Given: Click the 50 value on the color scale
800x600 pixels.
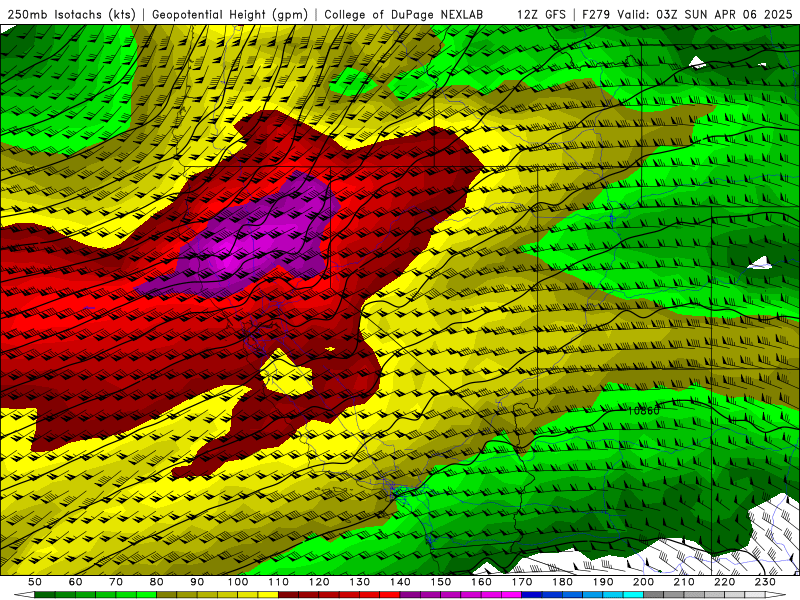Looking at the screenshot, I should (35, 582).
